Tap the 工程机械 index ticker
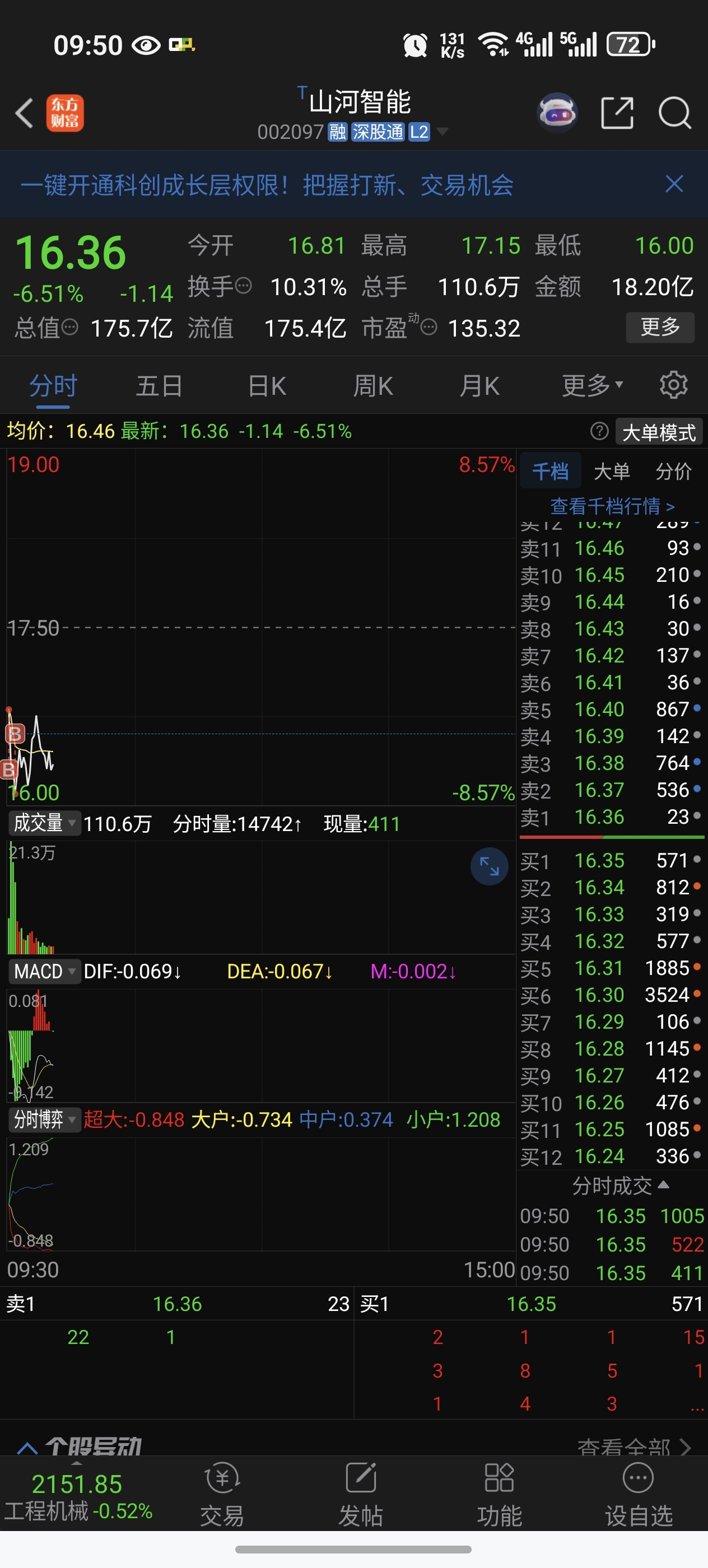The height and width of the screenshot is (1568, 708). click(77, 1496)
